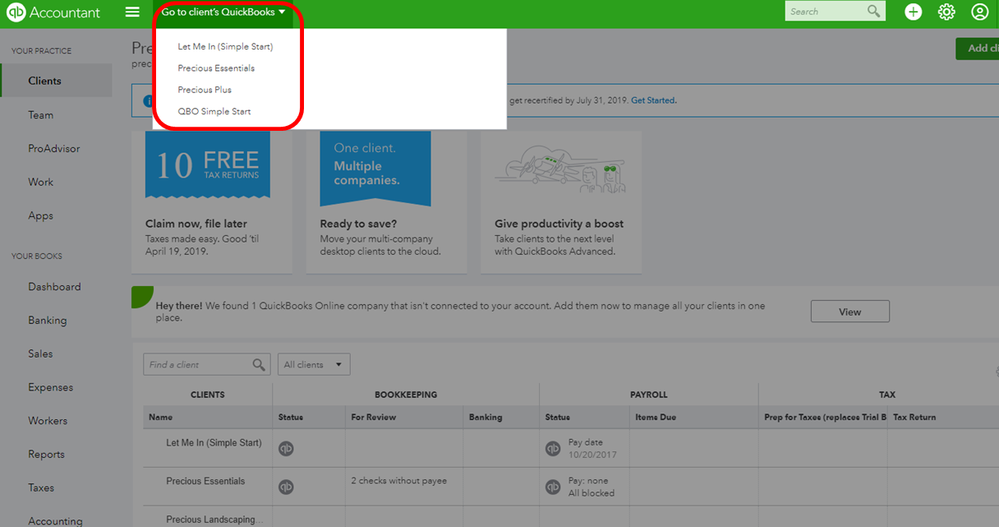Select Let Me In (Simple Start) from dropdown
999x527 pixels.
[225, 47]
